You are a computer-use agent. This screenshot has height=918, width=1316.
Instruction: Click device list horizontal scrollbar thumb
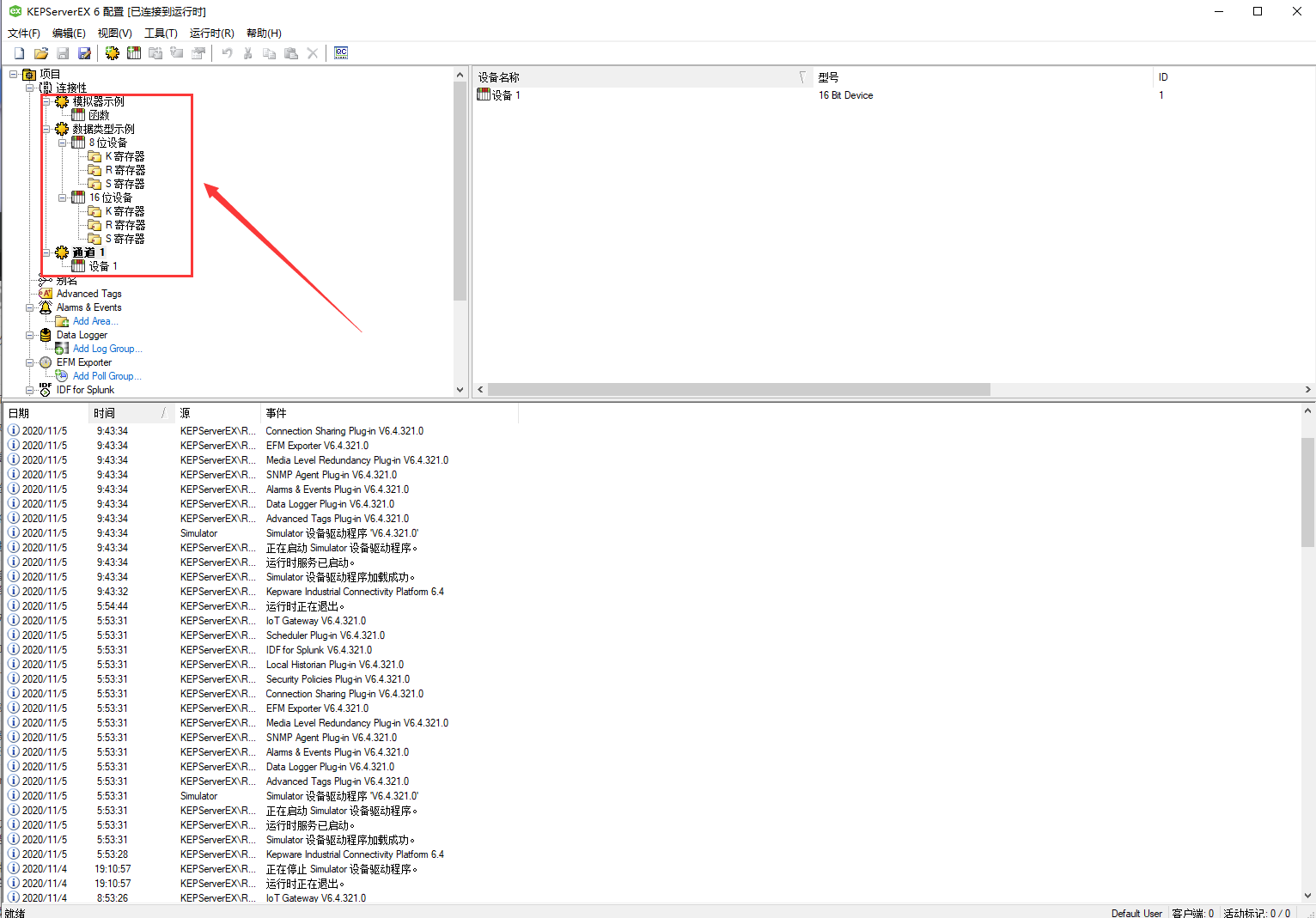(x=739, y=389)
